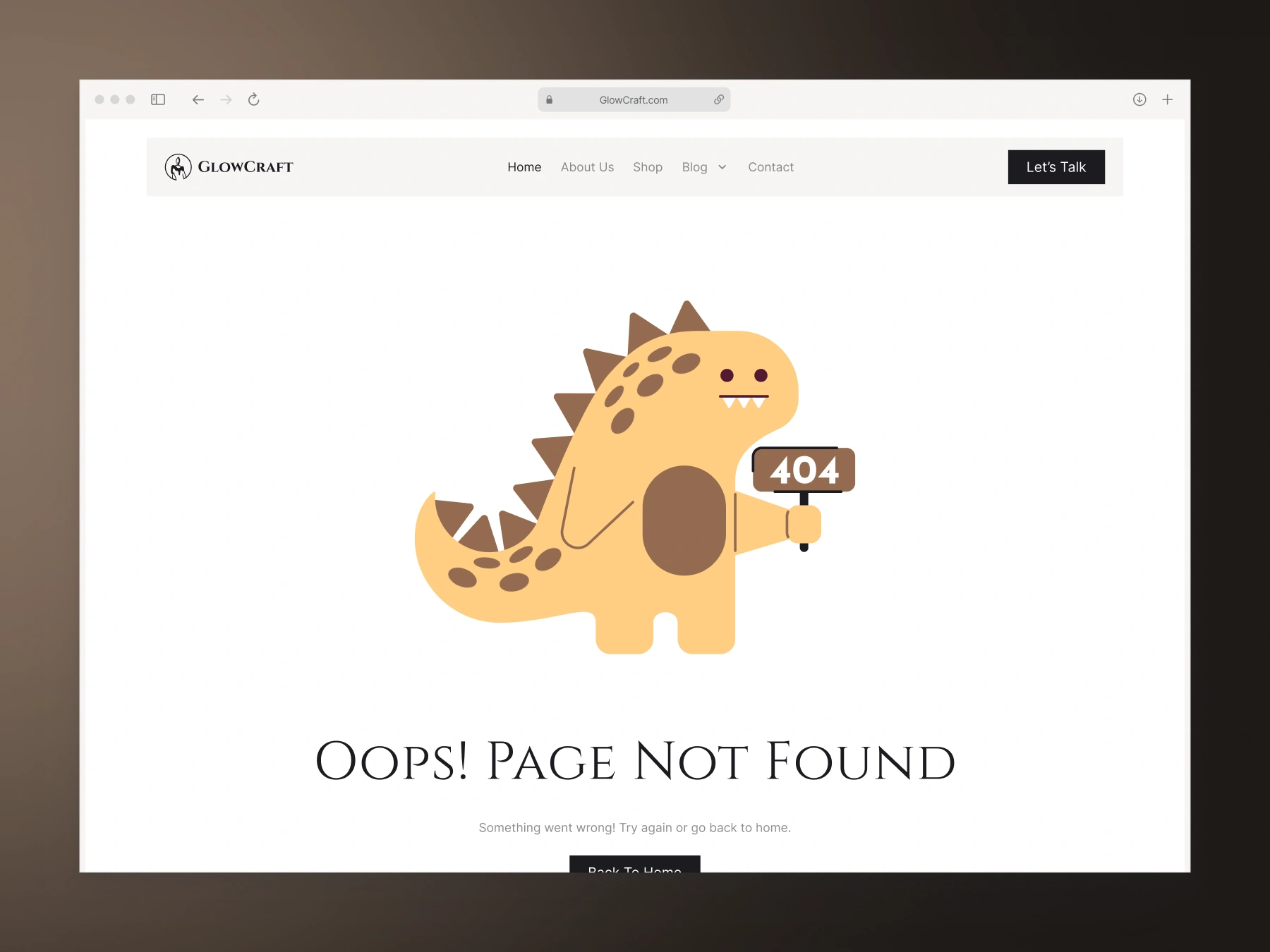This screenshot has width=1270, height=952.
Task: Open the About Us page
Action: [587, 167]
